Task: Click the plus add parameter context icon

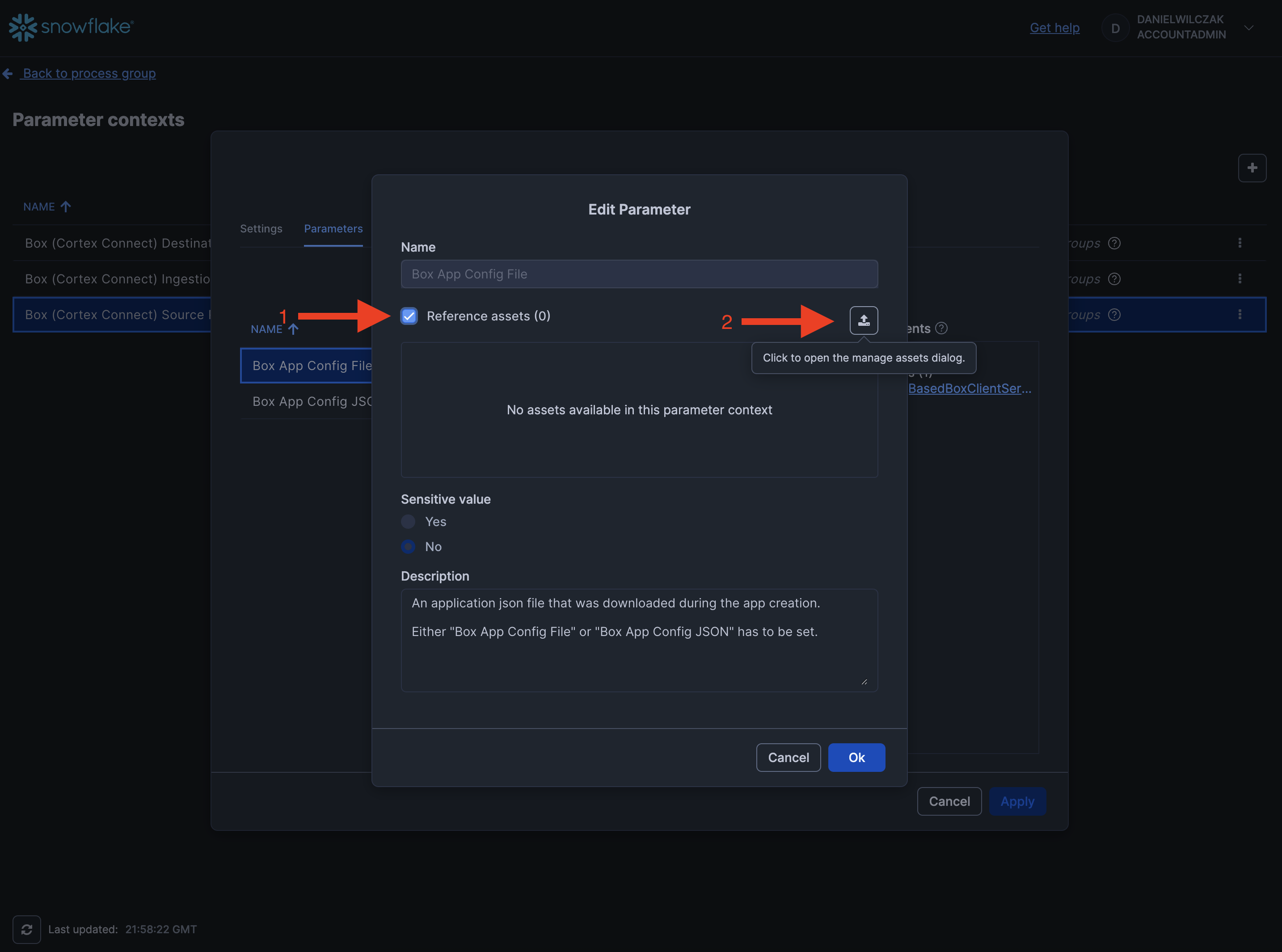Action: 1252,168
